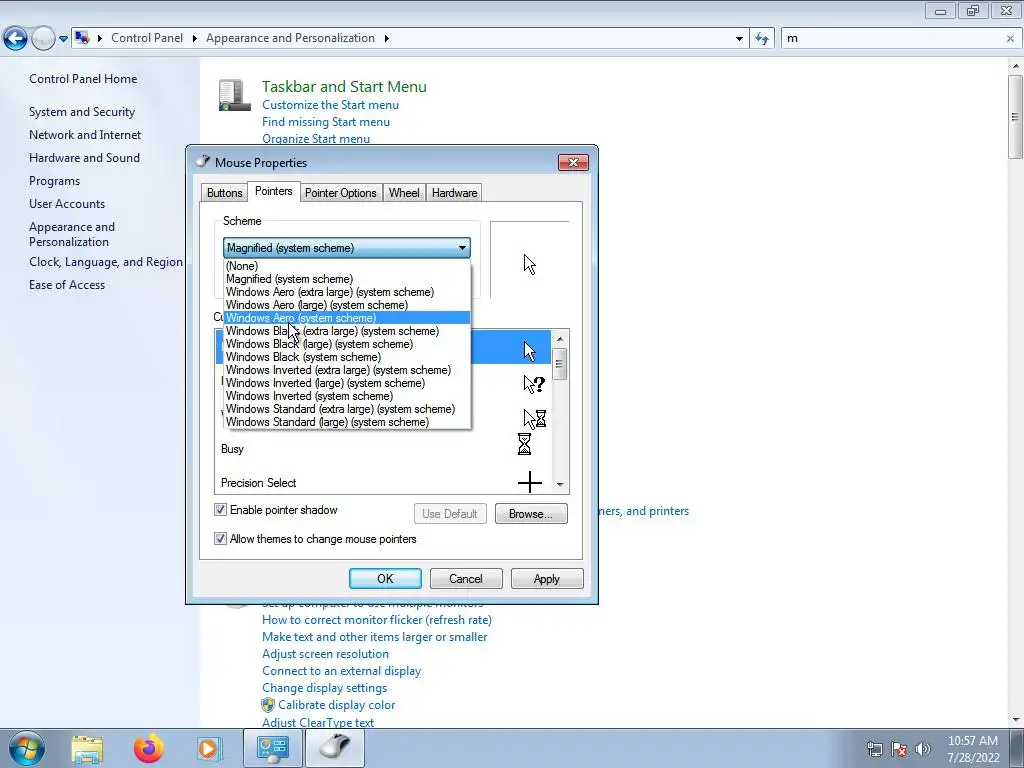Click the Control Panel window scrollbar thumb
This screenshot has width=1024, height=768.
tap(1016, 116)
